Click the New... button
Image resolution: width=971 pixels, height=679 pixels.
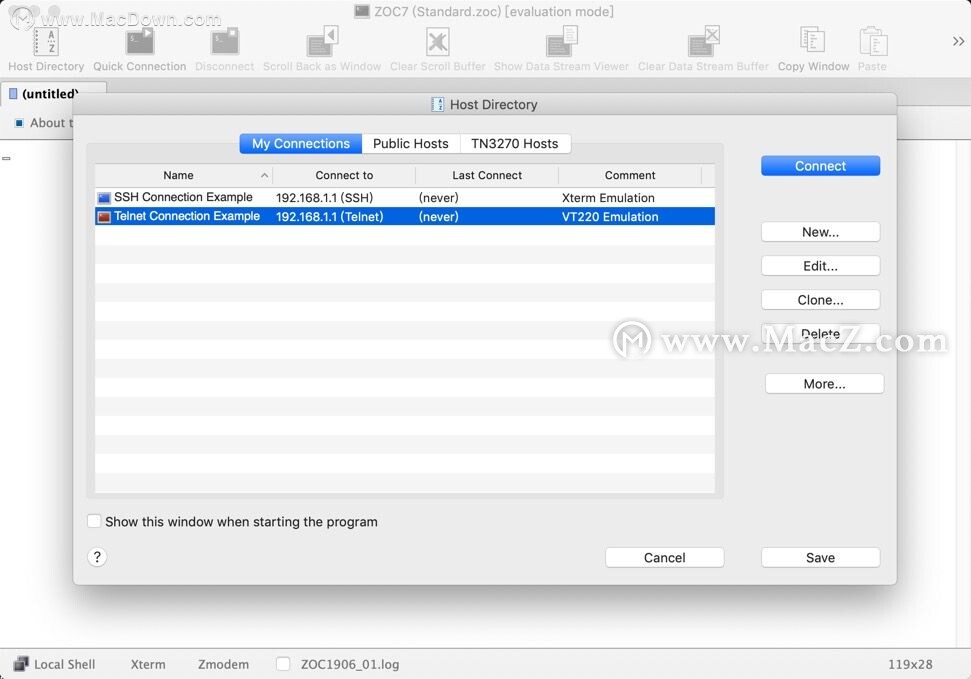tap(820, 232)
